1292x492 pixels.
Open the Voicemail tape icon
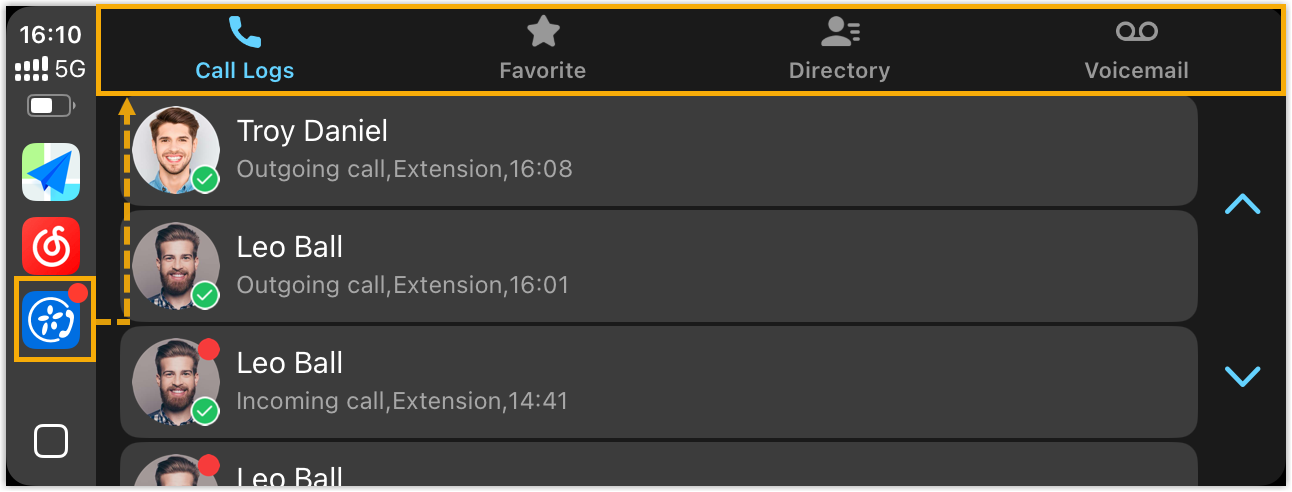(1136, 32)
